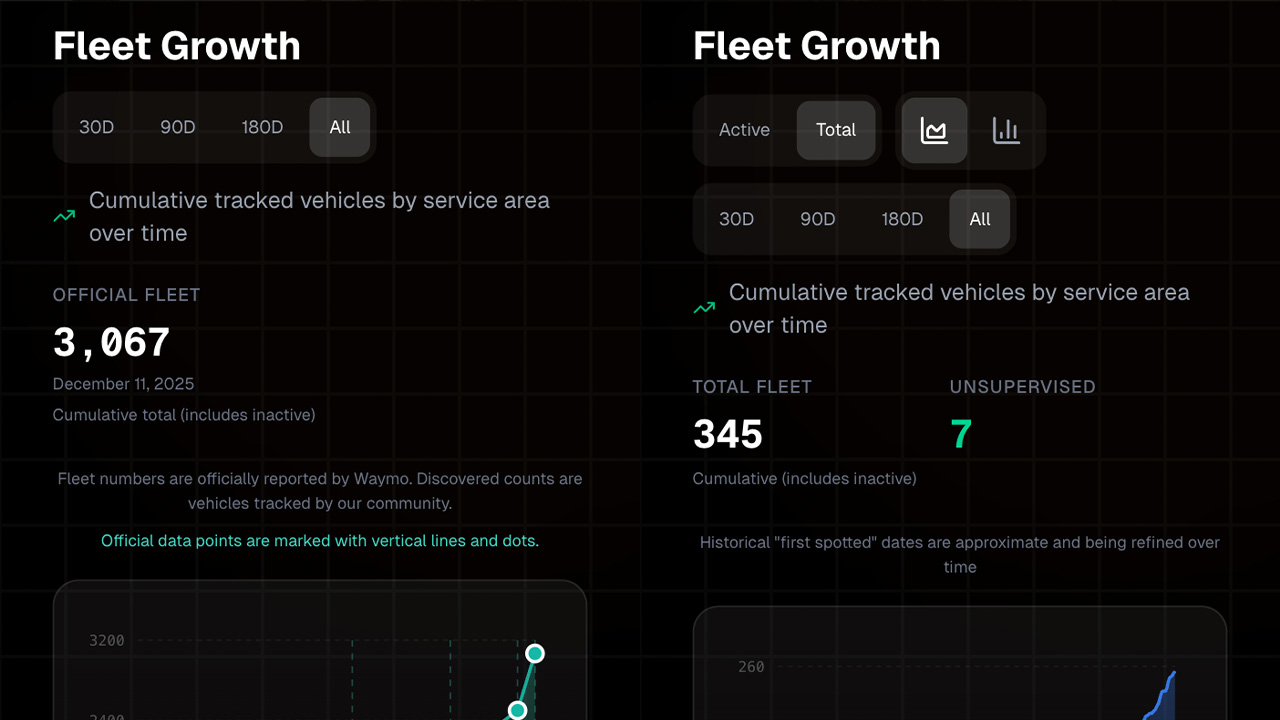Toggle fleet view to Active
This screenshot has height=720, width=1280.
pos(744,130)
